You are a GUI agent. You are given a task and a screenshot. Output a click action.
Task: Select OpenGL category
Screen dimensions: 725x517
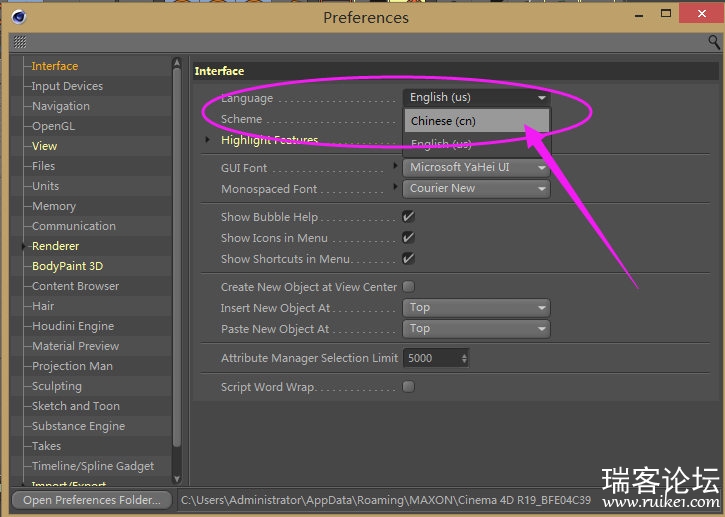pos(53,126)
